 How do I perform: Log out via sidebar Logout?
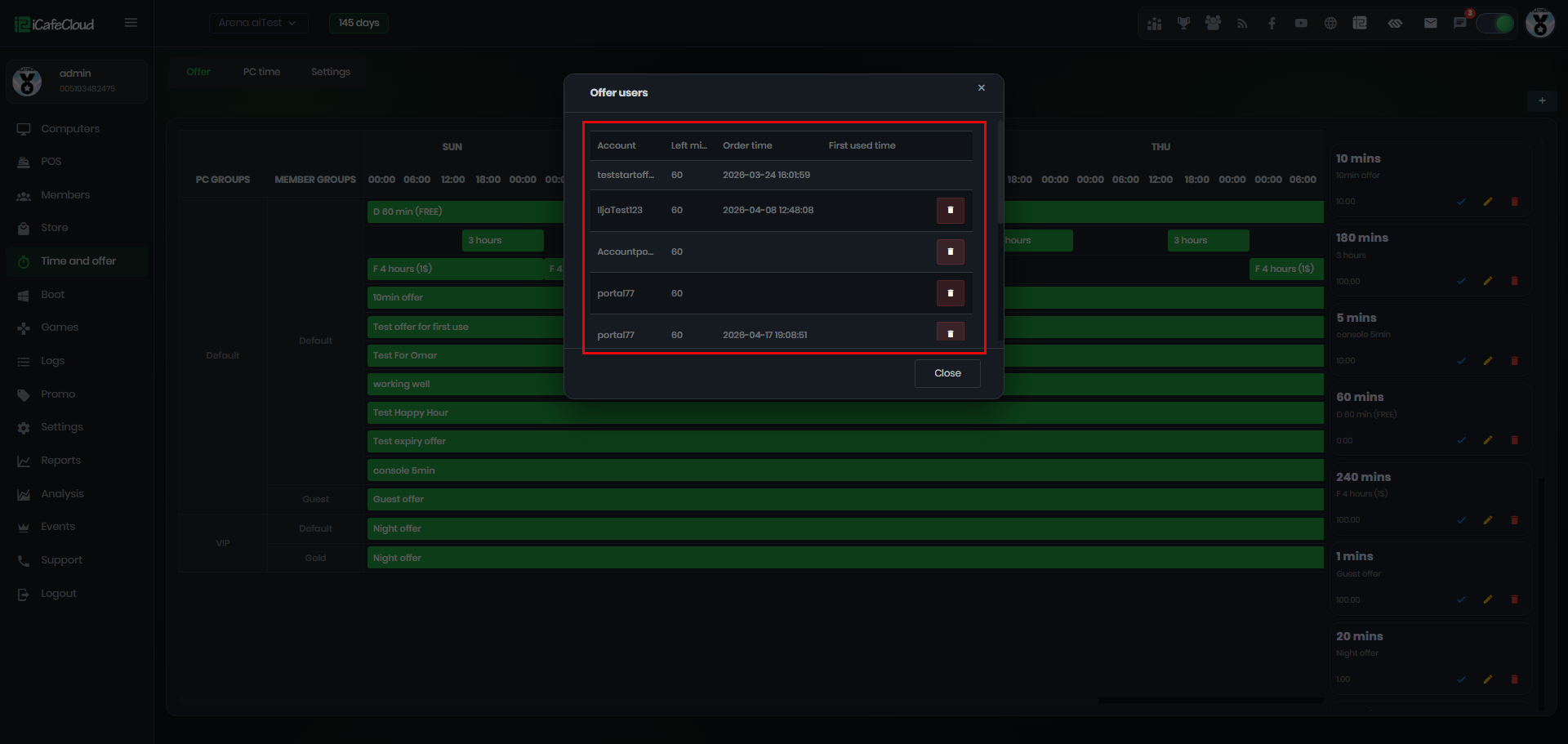coord(77,594)
